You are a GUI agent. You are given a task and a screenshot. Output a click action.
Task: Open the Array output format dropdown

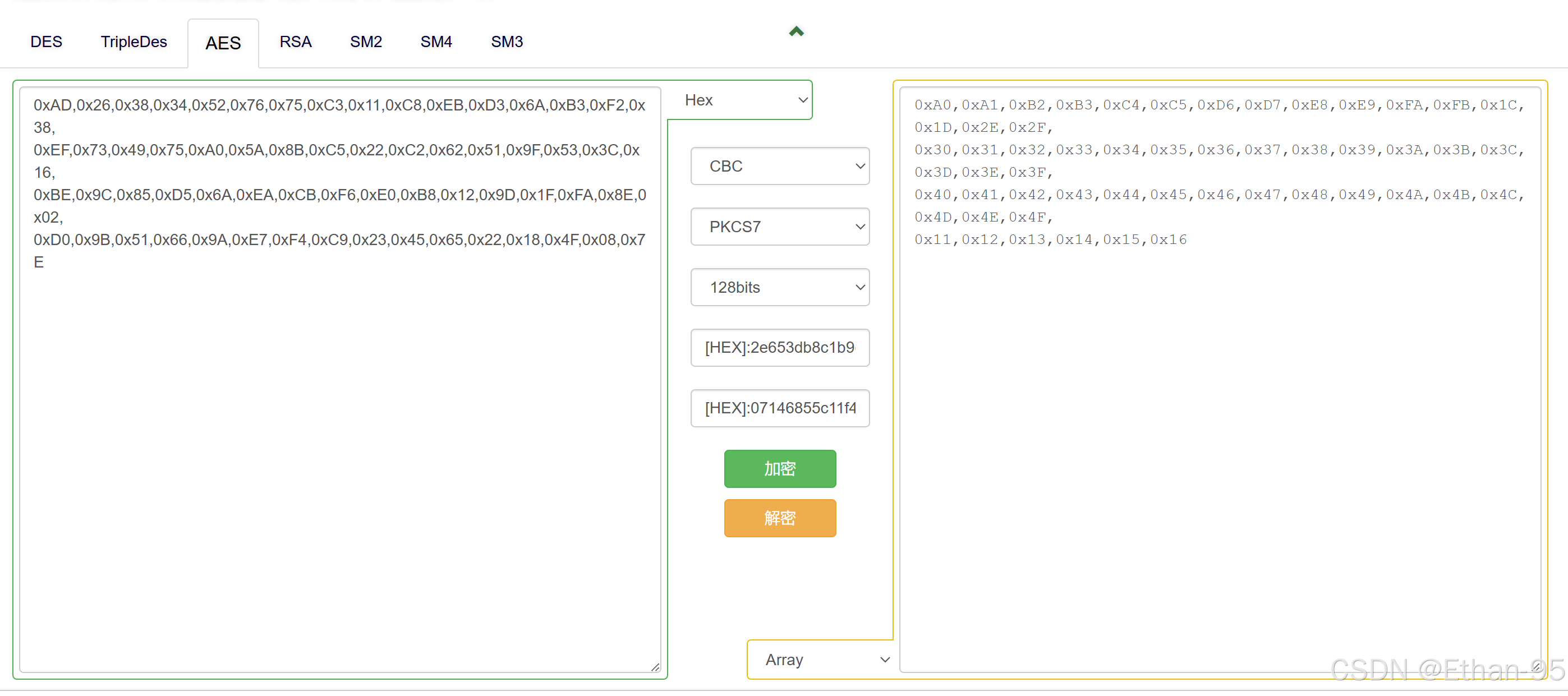[820, 659]
